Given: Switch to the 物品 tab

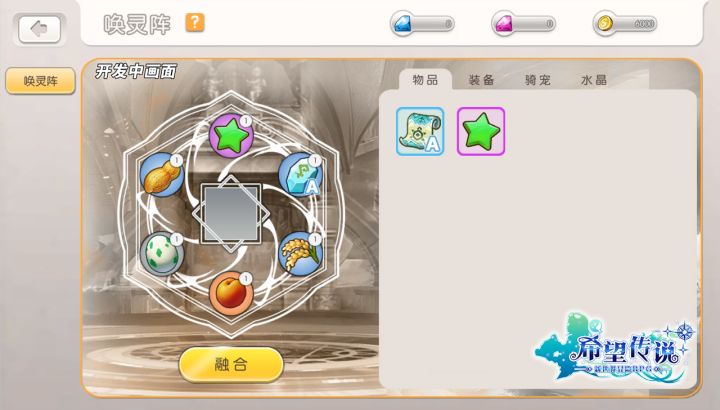Looking at the screenshot, I should click(x=425, y=80).
